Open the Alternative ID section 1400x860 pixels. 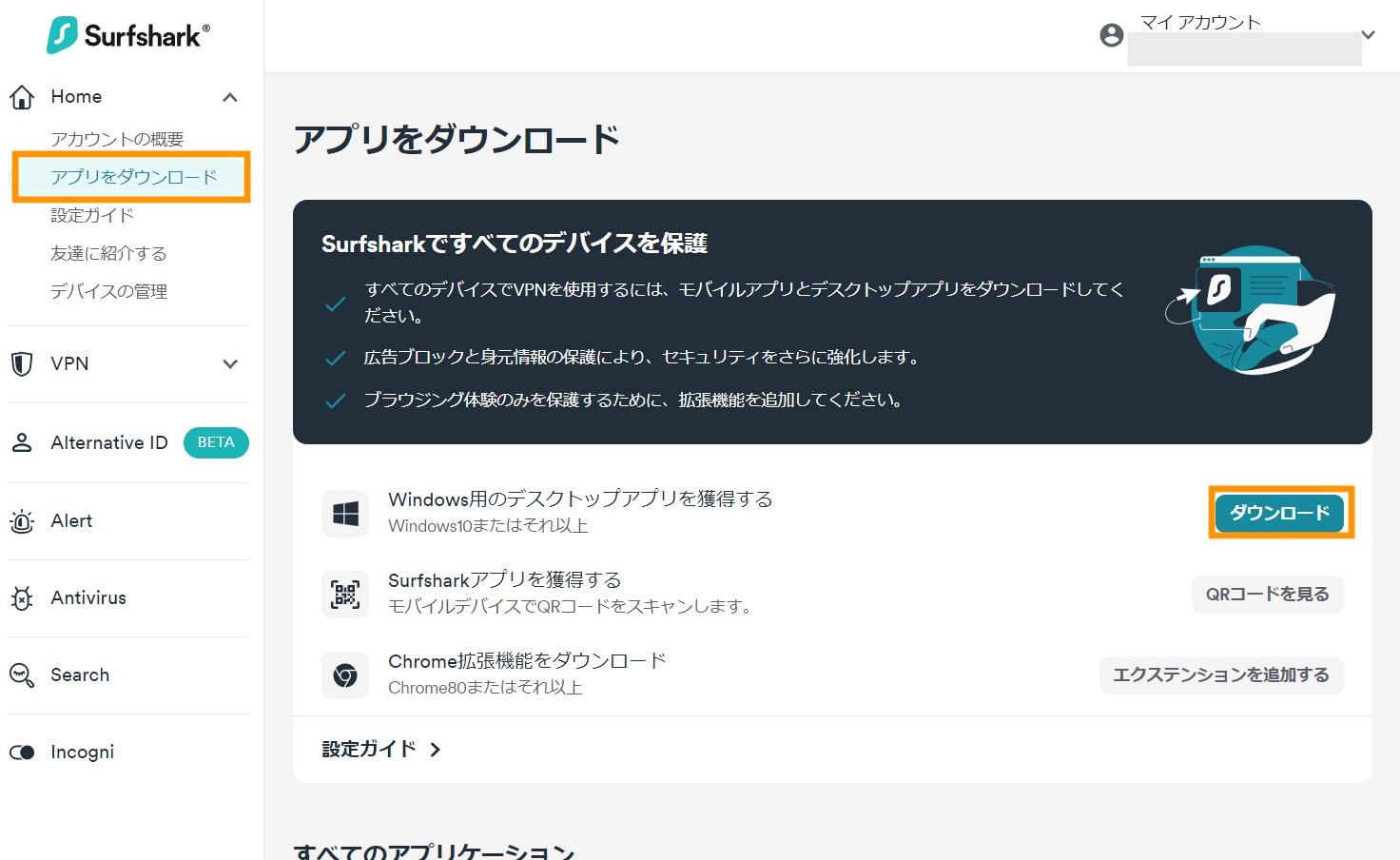[109, 442]
